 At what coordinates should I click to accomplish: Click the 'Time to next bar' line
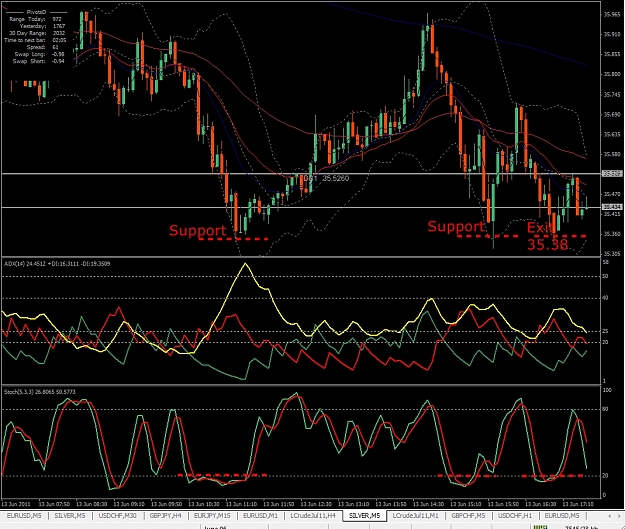[x=35, y=40]
